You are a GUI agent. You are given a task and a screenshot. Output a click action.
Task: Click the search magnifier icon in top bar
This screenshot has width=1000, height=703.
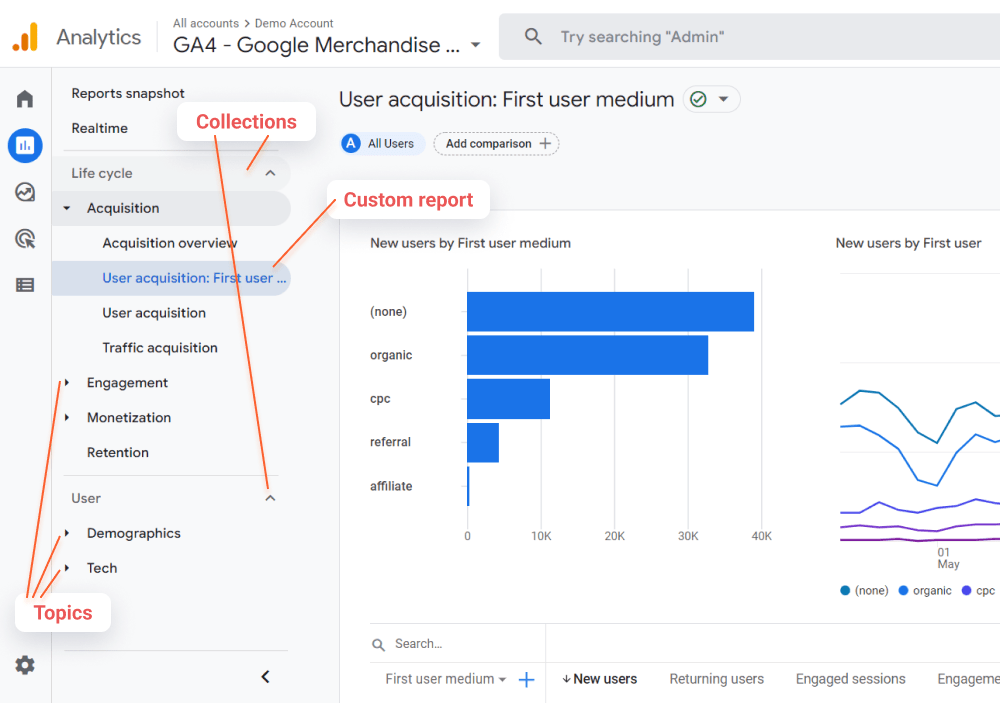(533, 36)
